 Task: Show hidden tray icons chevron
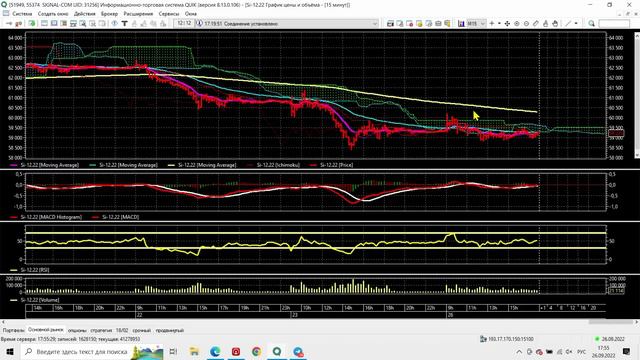coord(519,352)
